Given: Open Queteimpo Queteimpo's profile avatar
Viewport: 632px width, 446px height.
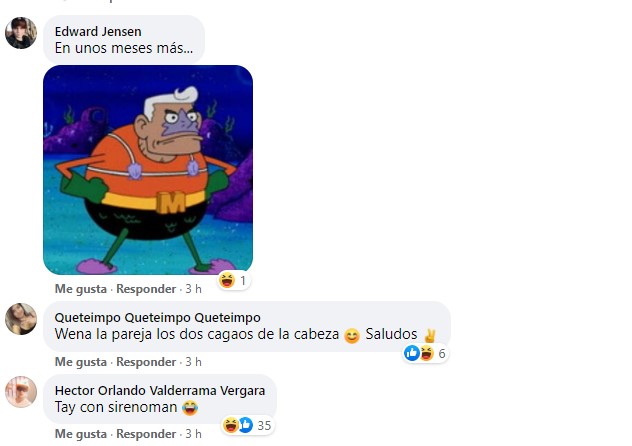Looking at the screenshot, I should (21, 319).
